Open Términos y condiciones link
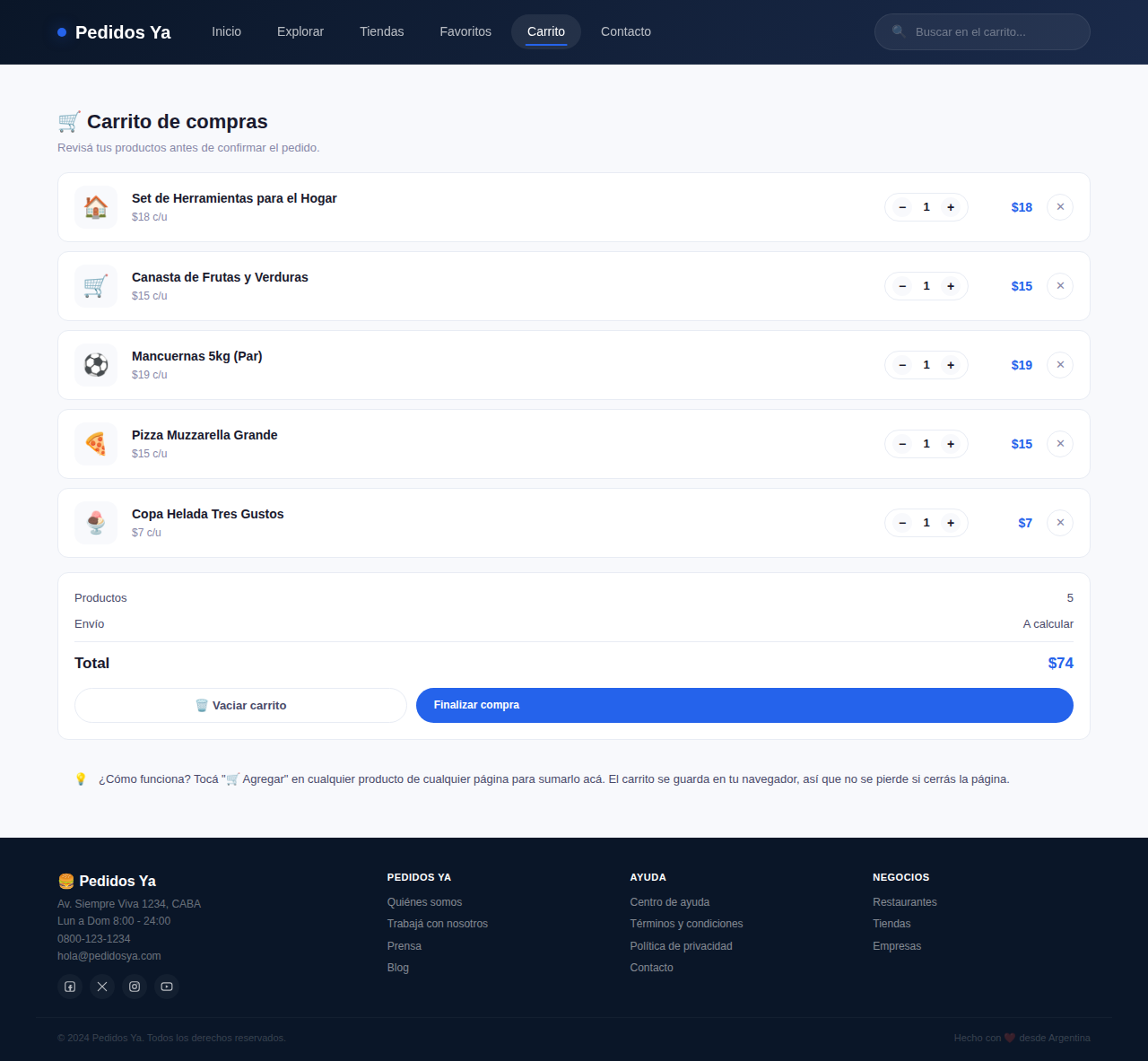 click(687, 924)
